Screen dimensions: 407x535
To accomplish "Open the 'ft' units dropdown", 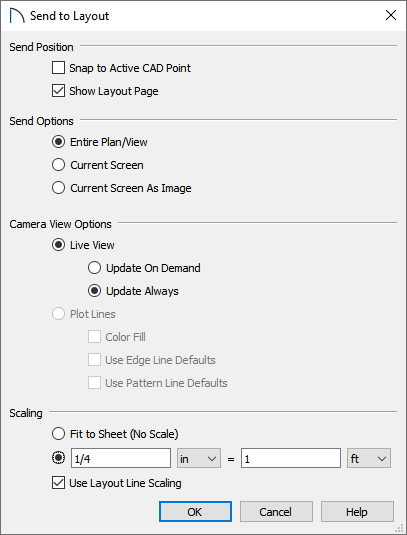I will point(369,458).
